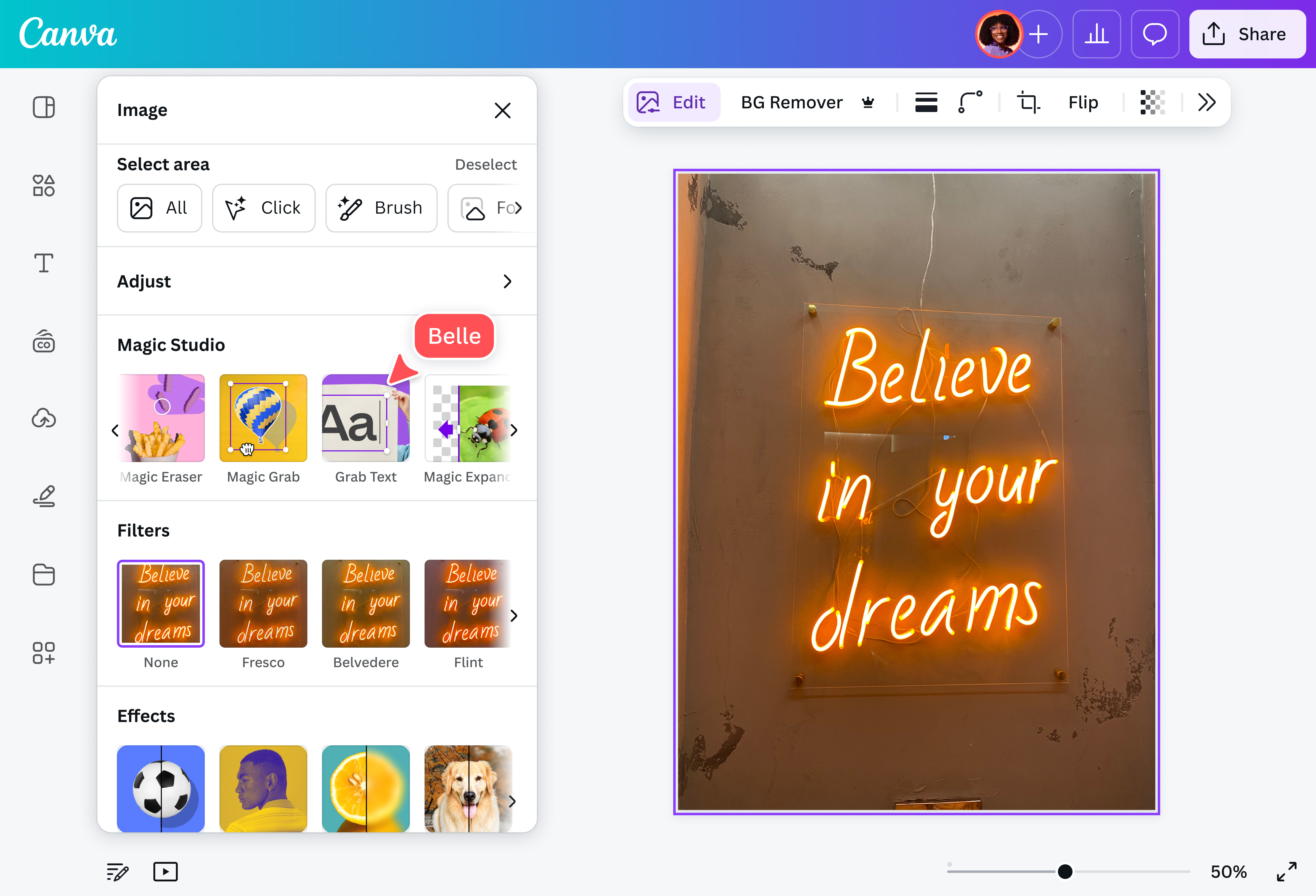
Task: Select the Text tool in sidebar
Action: (x=44, y=263)
